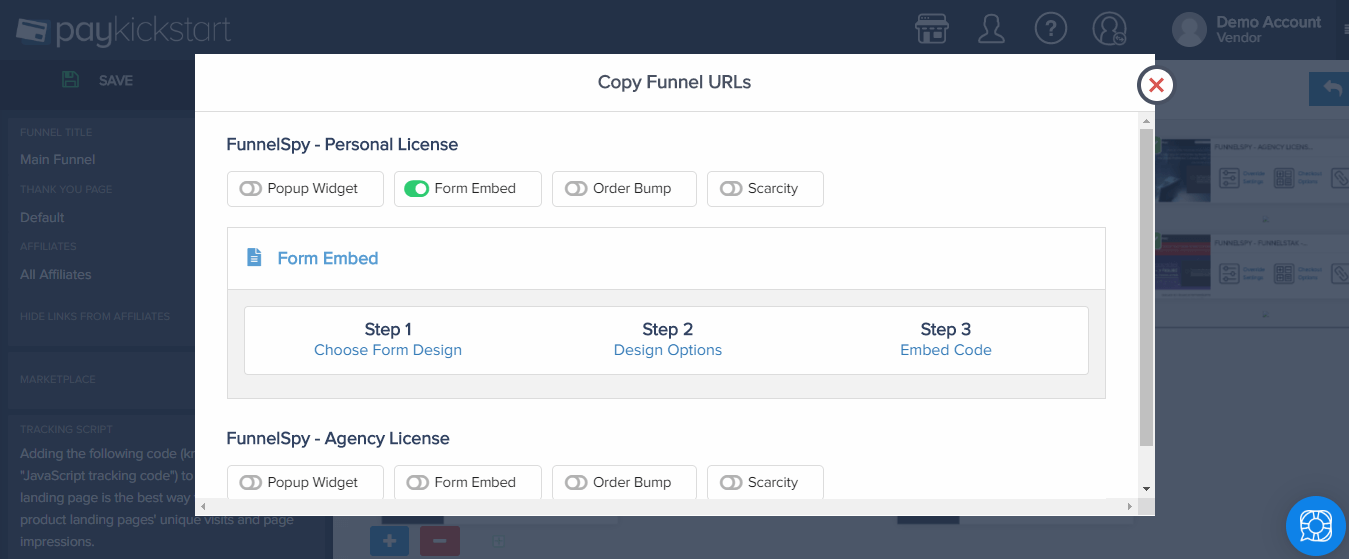Turn on Scarcity toggle for Agency License

point(731,482)
